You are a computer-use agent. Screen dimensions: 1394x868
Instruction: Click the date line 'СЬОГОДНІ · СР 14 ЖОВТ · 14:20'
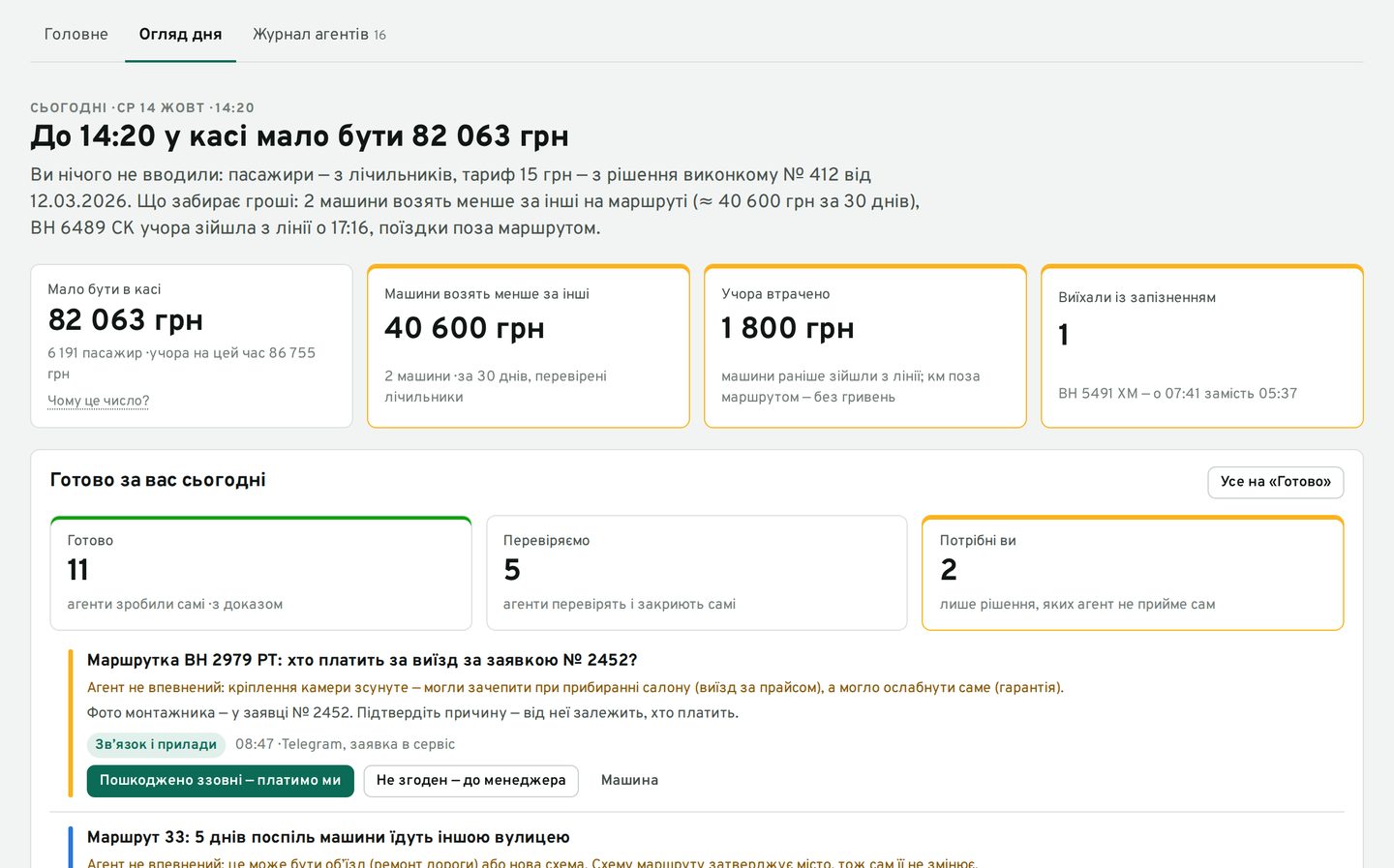coord(142,107)
